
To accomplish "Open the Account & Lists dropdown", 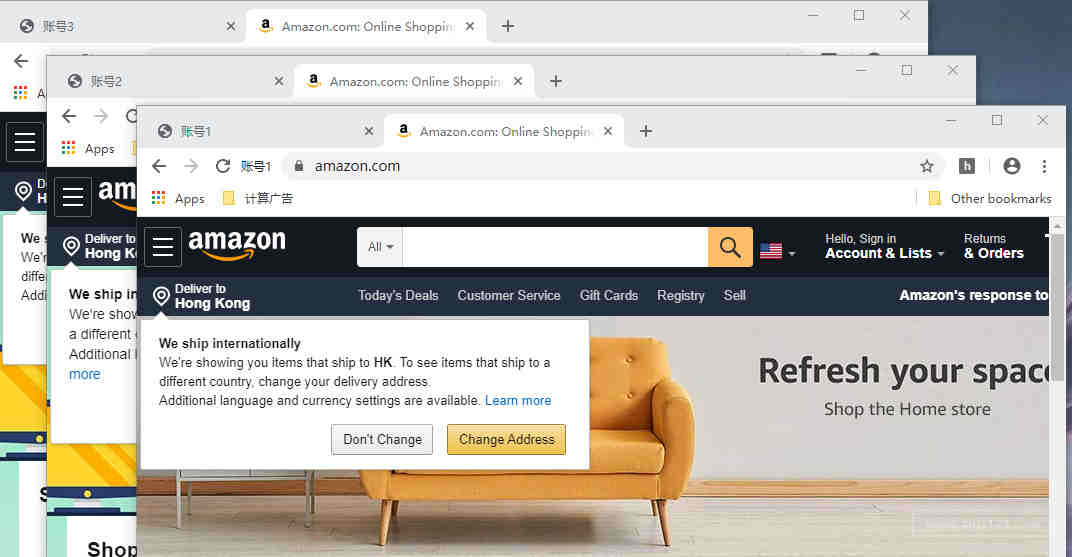I will click(x=884, y=247).
